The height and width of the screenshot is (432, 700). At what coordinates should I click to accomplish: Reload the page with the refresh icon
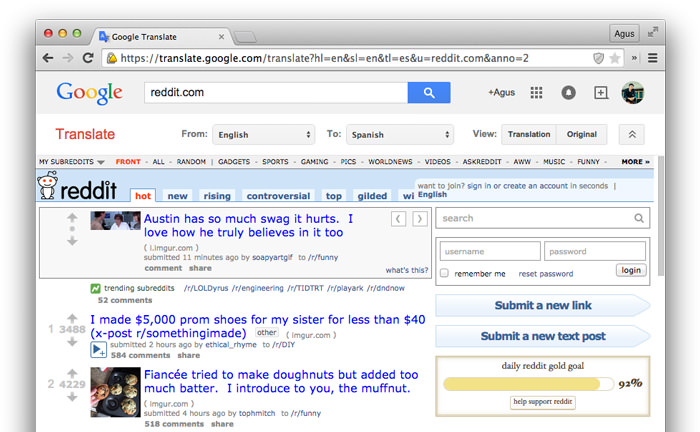pos(88,58)
